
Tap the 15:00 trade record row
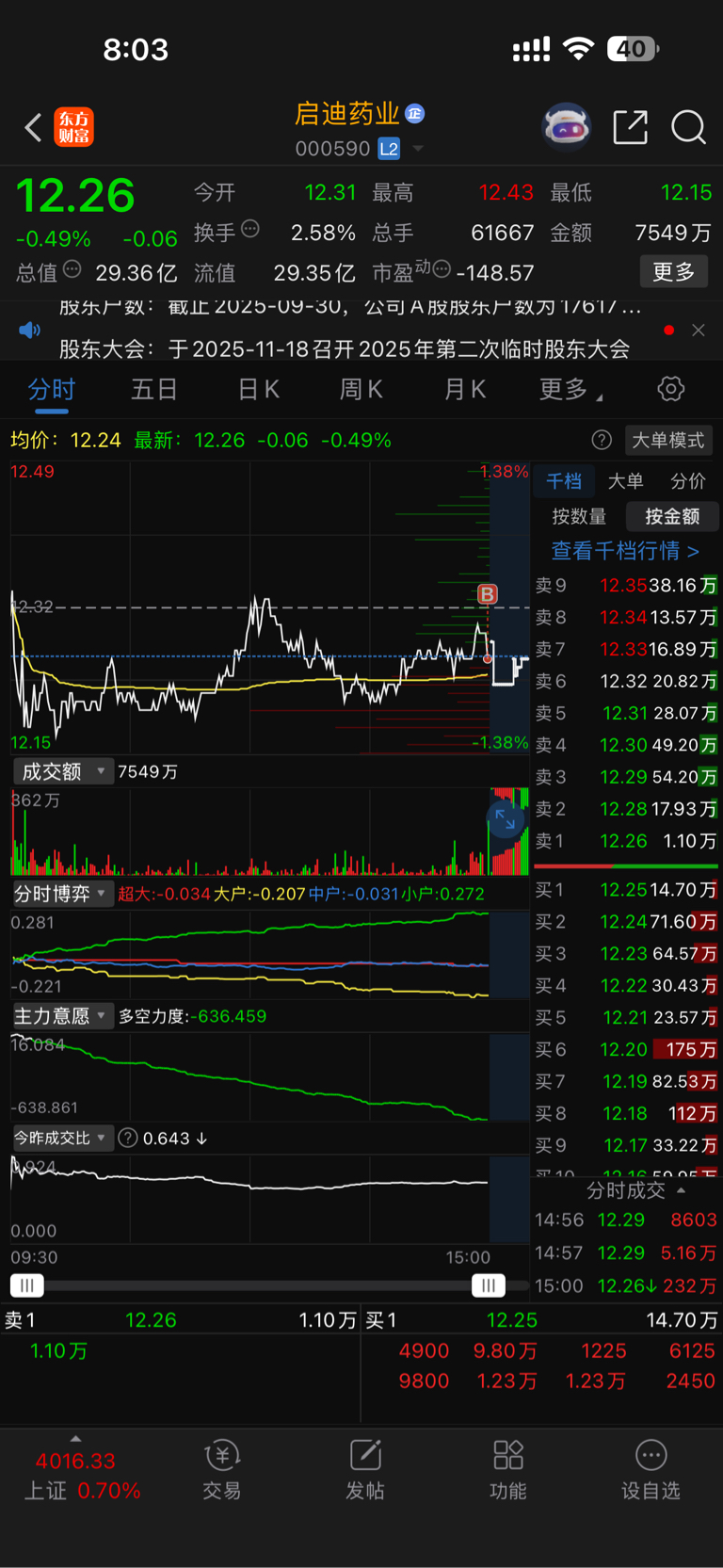[626, 1285]
